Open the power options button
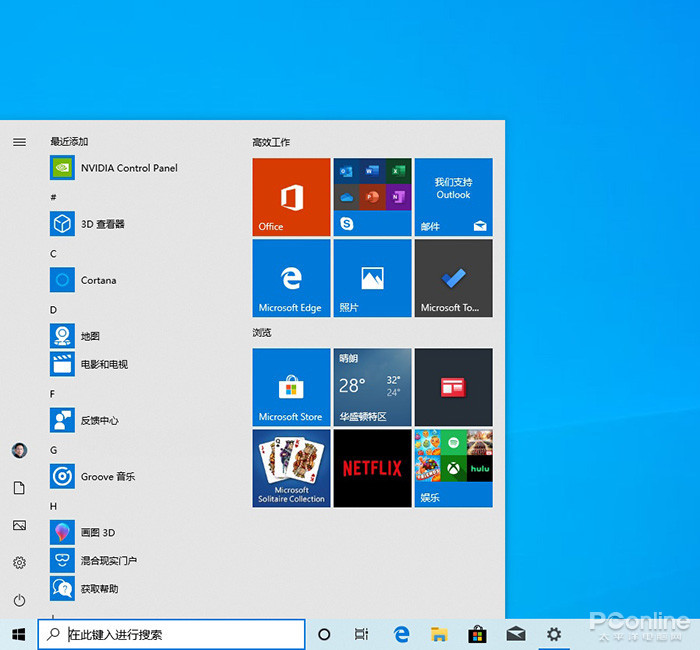The image size is (700, 650). [x=19, y=600]
